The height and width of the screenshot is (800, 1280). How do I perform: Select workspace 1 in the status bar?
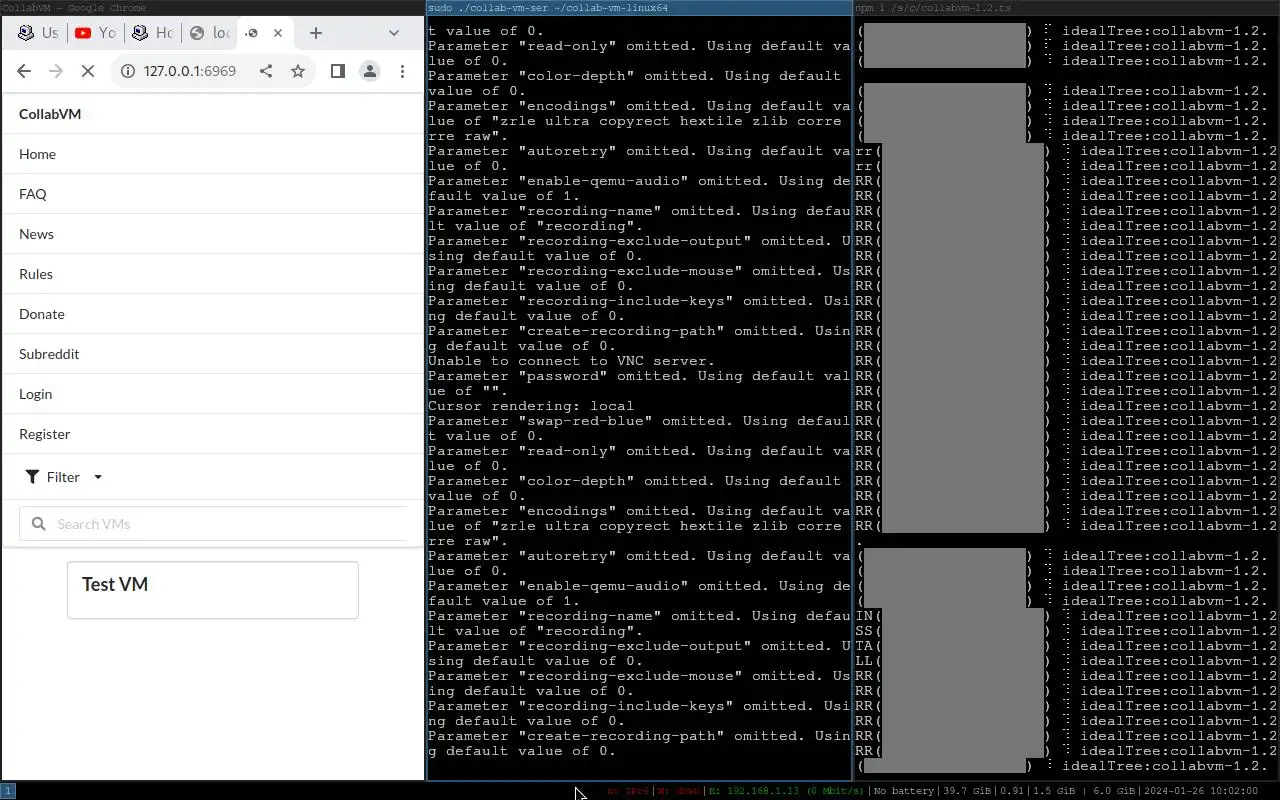[x=8, y=791]
